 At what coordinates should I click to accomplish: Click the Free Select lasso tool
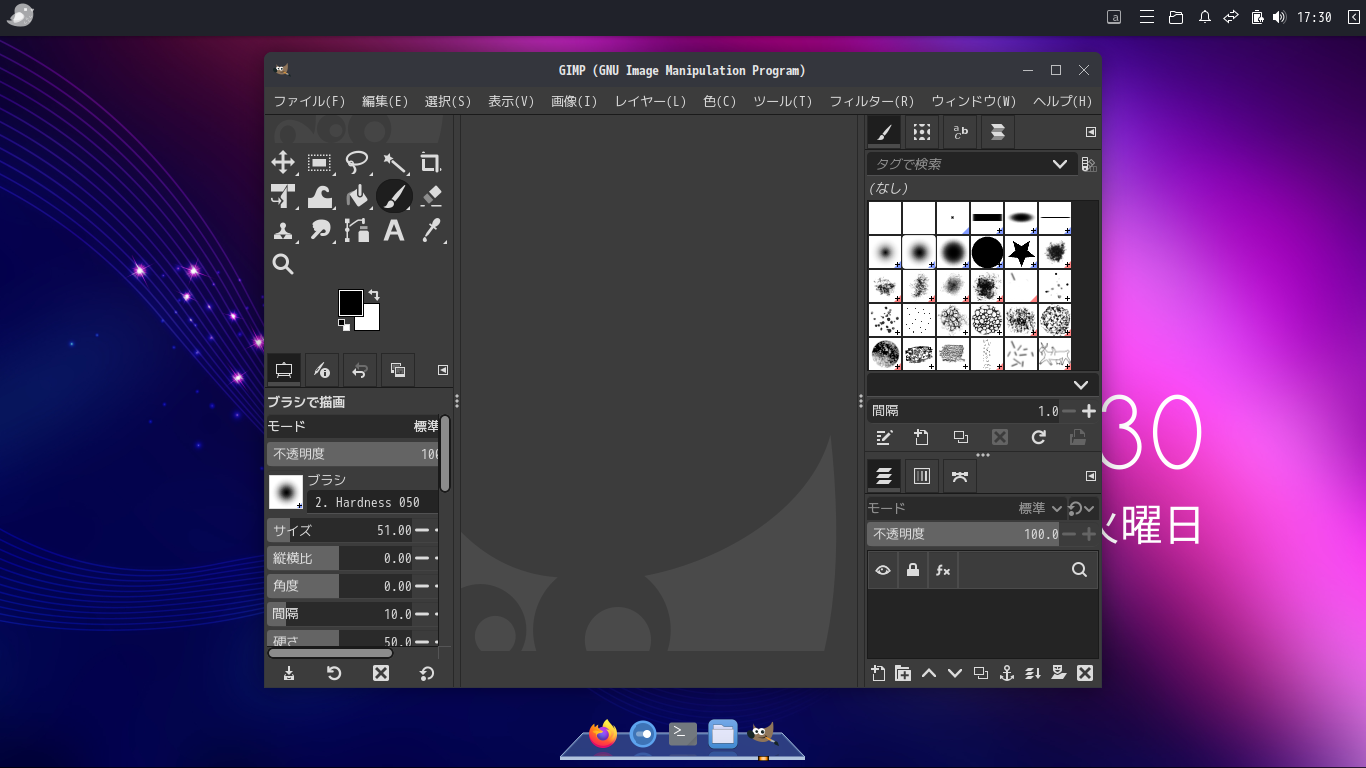coord(357,163)
